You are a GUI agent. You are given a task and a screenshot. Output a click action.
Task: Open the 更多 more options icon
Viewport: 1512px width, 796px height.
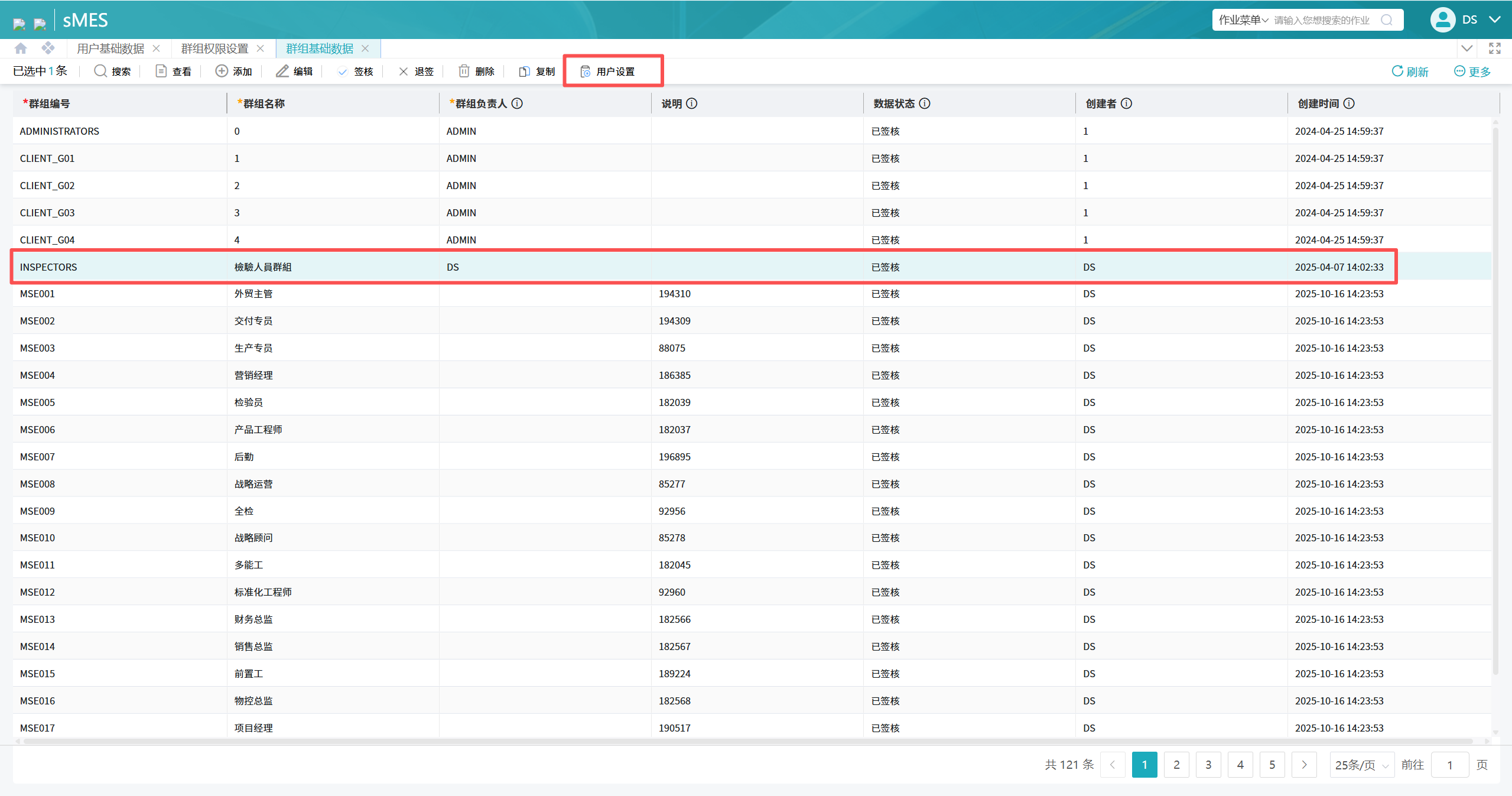click(x=1459, y=71)
